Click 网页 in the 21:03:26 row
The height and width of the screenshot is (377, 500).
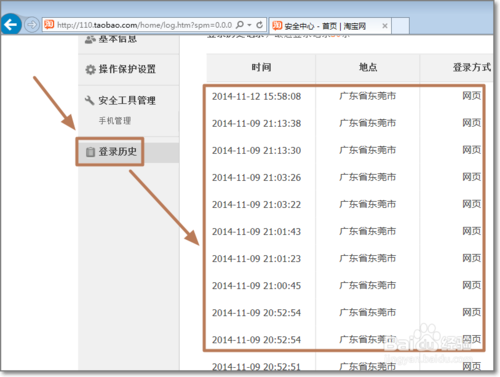click(x=472, y=177)
